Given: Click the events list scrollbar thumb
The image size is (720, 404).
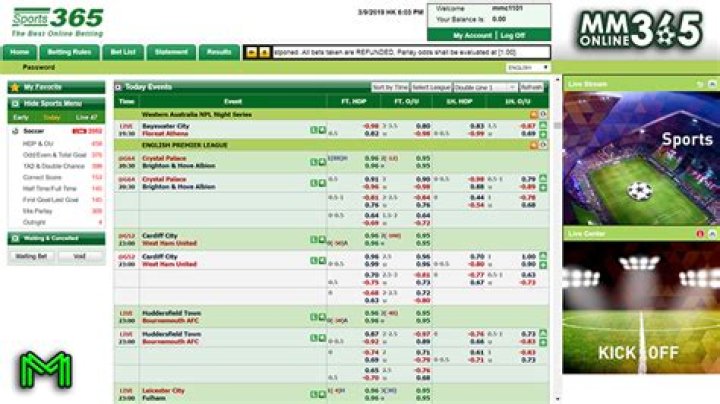Looking at the screenshot, I should (557, 125).
